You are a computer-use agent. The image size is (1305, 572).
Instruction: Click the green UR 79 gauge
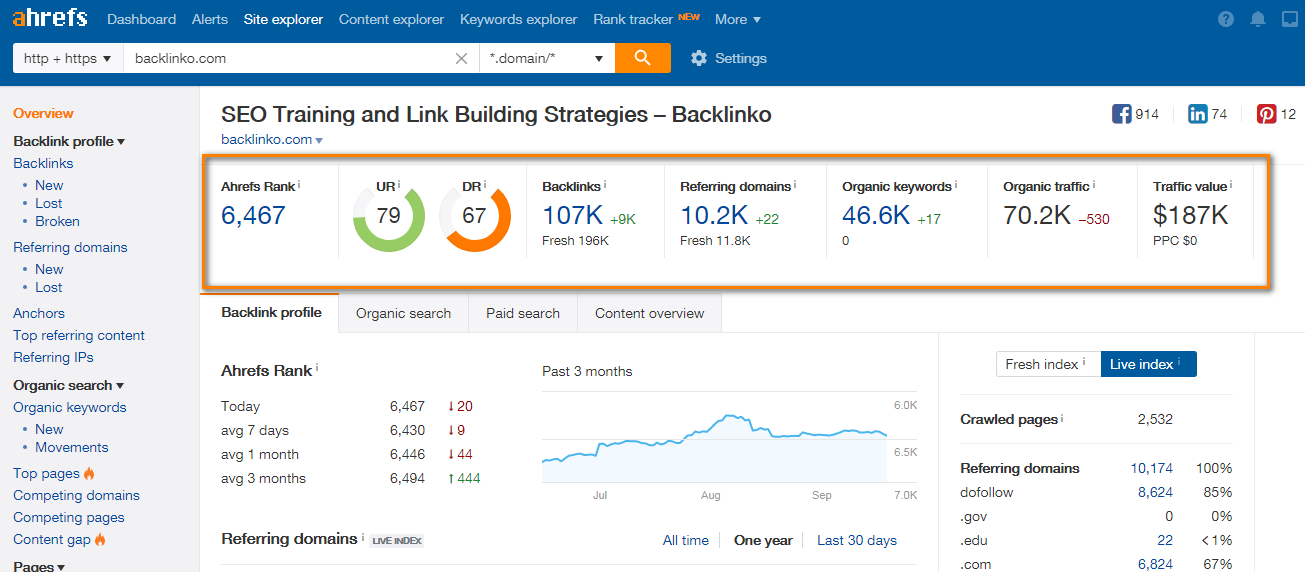[388, 216]
